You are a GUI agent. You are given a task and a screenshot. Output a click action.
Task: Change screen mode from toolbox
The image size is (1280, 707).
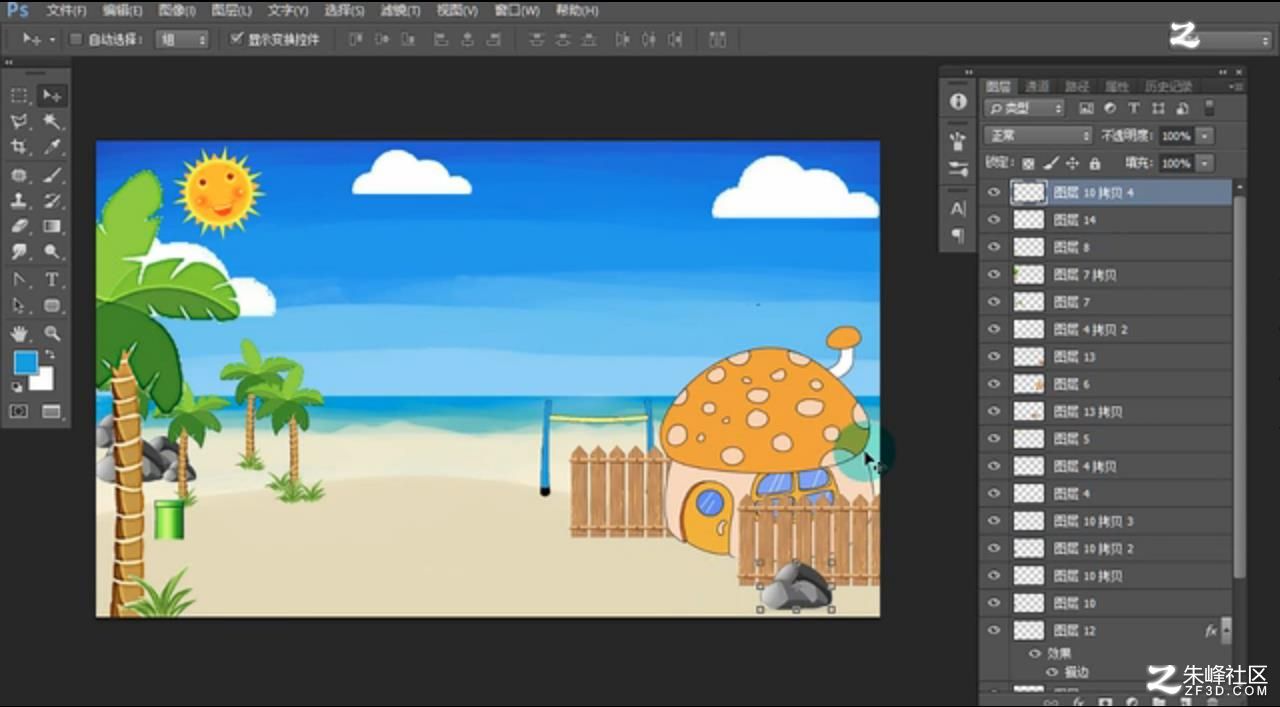pos(52,411)
